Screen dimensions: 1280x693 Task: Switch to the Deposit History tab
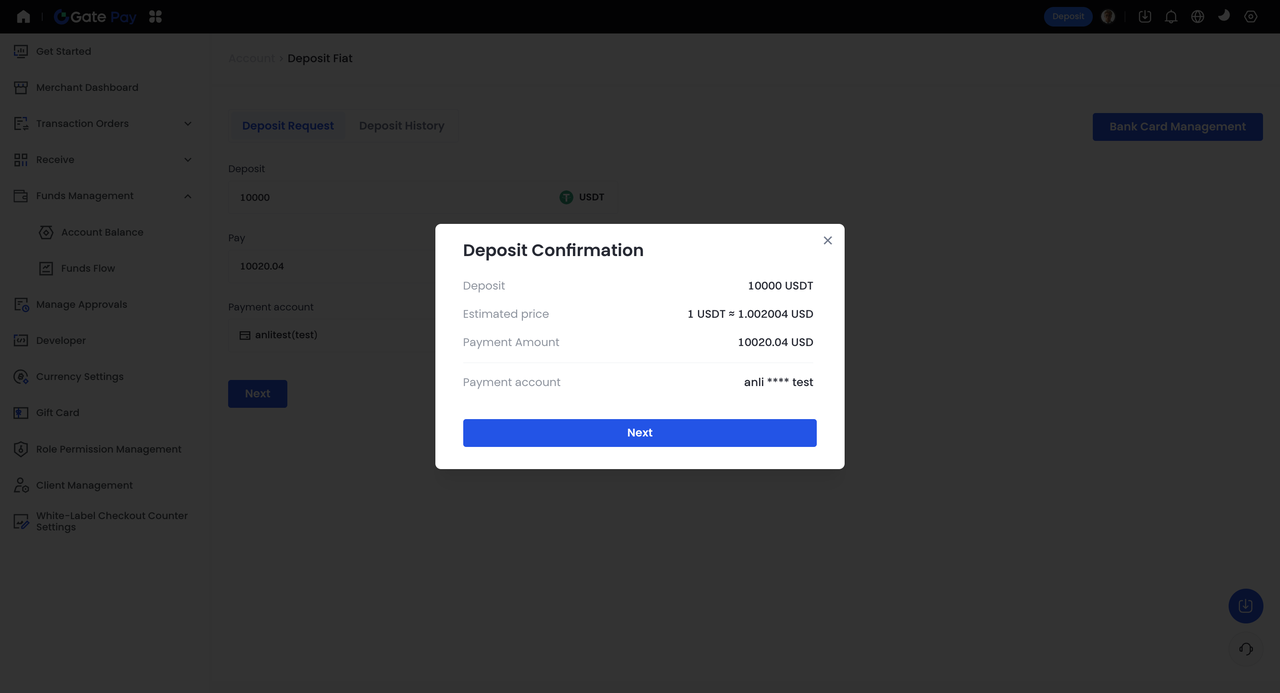401,126
